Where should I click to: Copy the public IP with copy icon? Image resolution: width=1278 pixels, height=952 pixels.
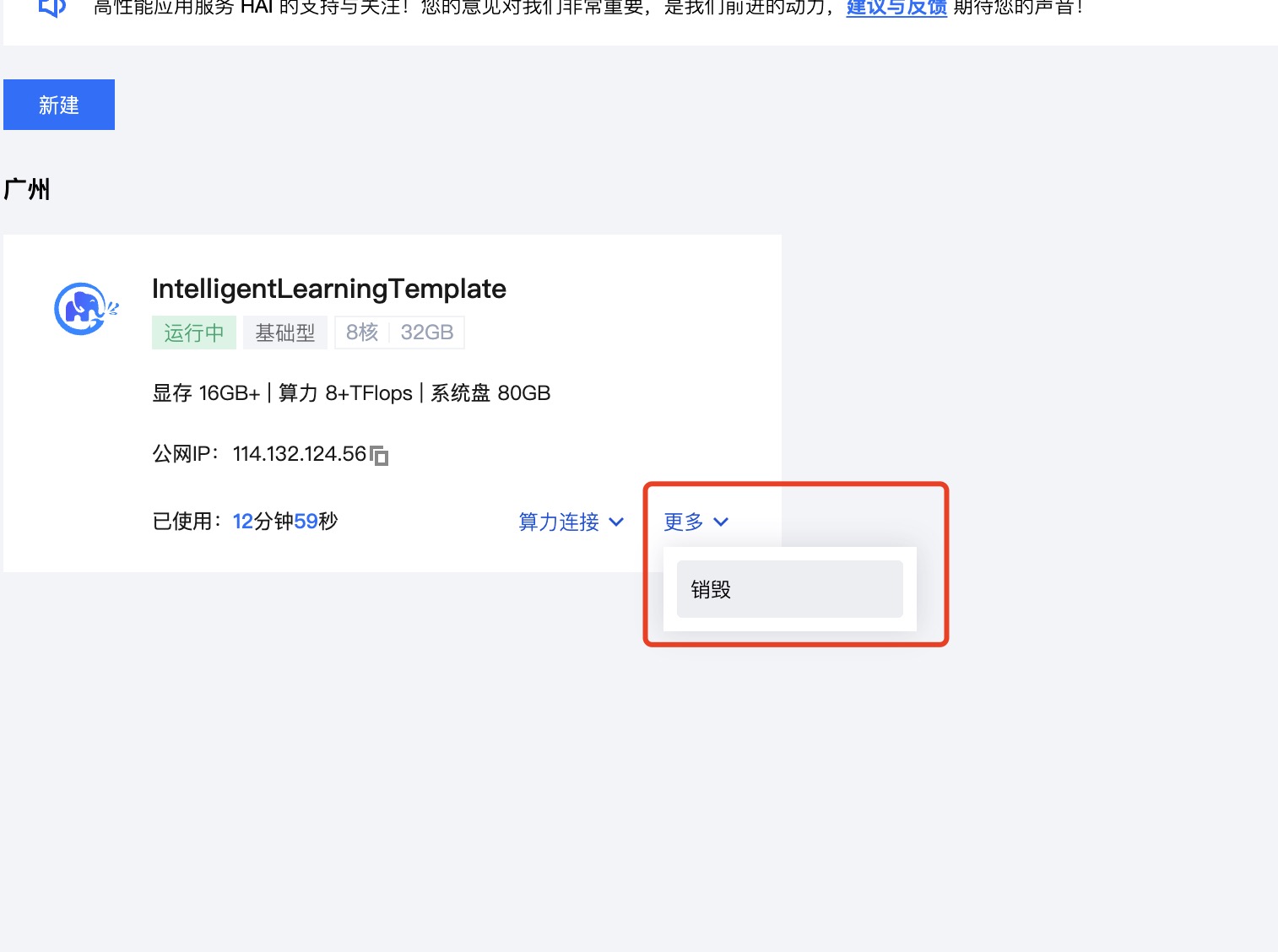click(x=379, y=455)
